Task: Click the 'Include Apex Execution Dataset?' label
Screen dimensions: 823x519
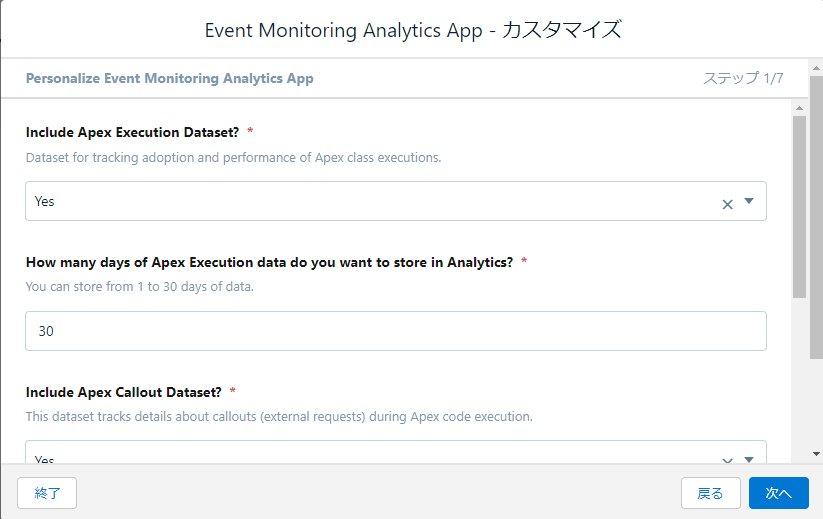Action: coord(132,132)
